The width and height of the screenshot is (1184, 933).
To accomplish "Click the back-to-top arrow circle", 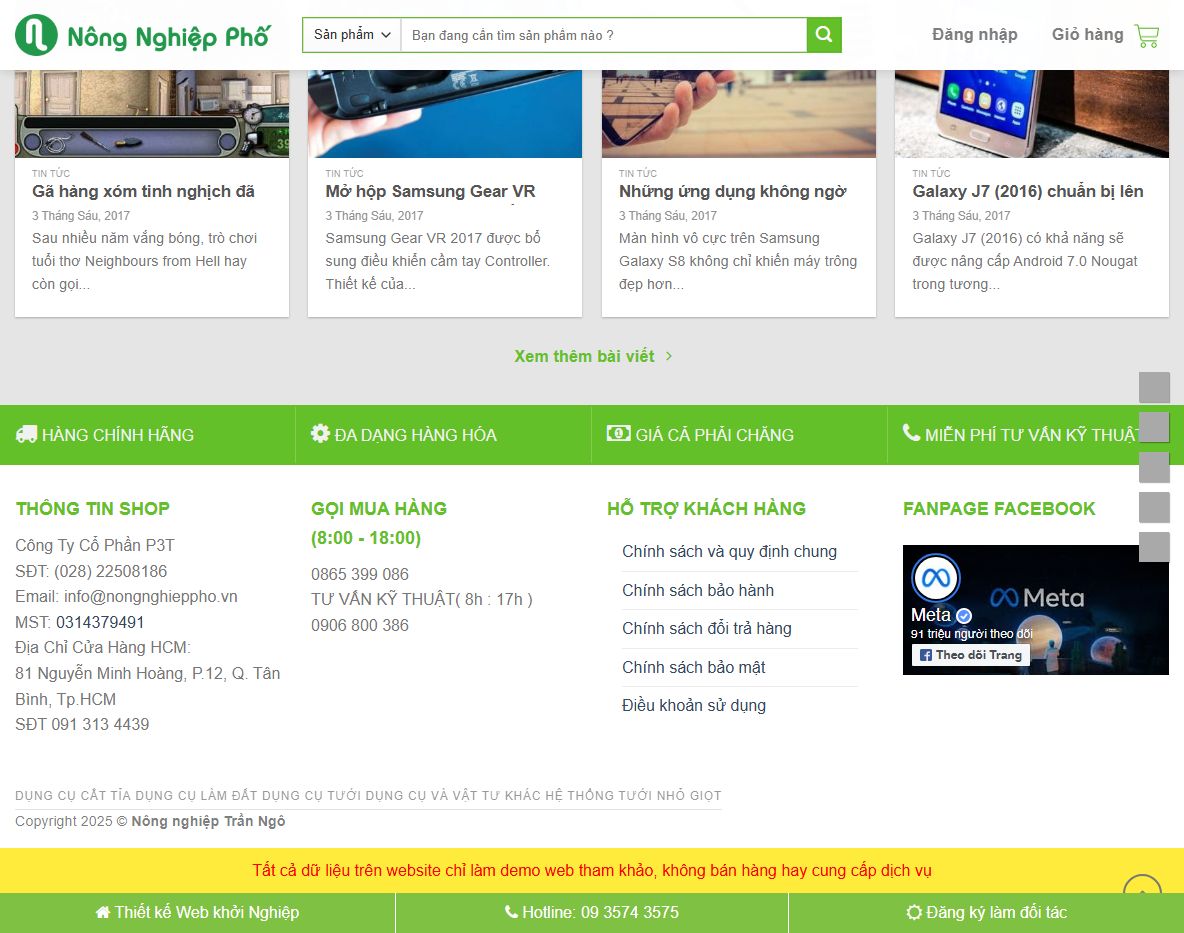I will click(1142, 885).
